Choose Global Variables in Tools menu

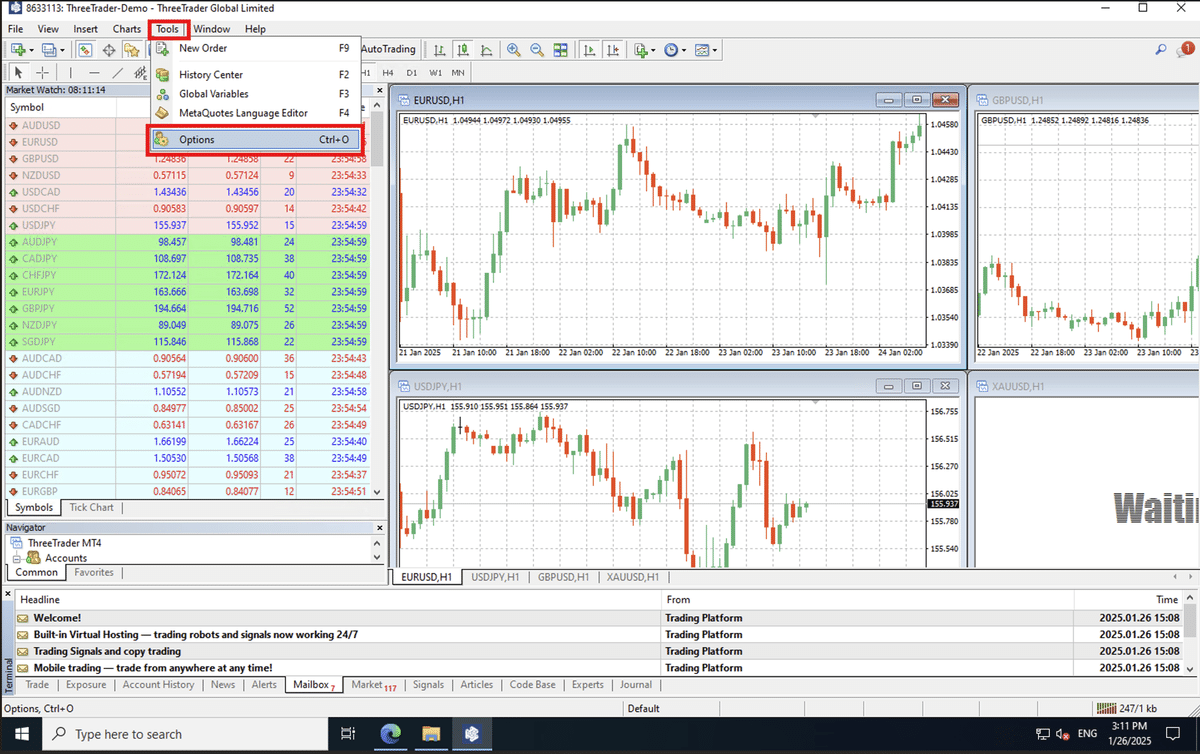coord(256,94)
